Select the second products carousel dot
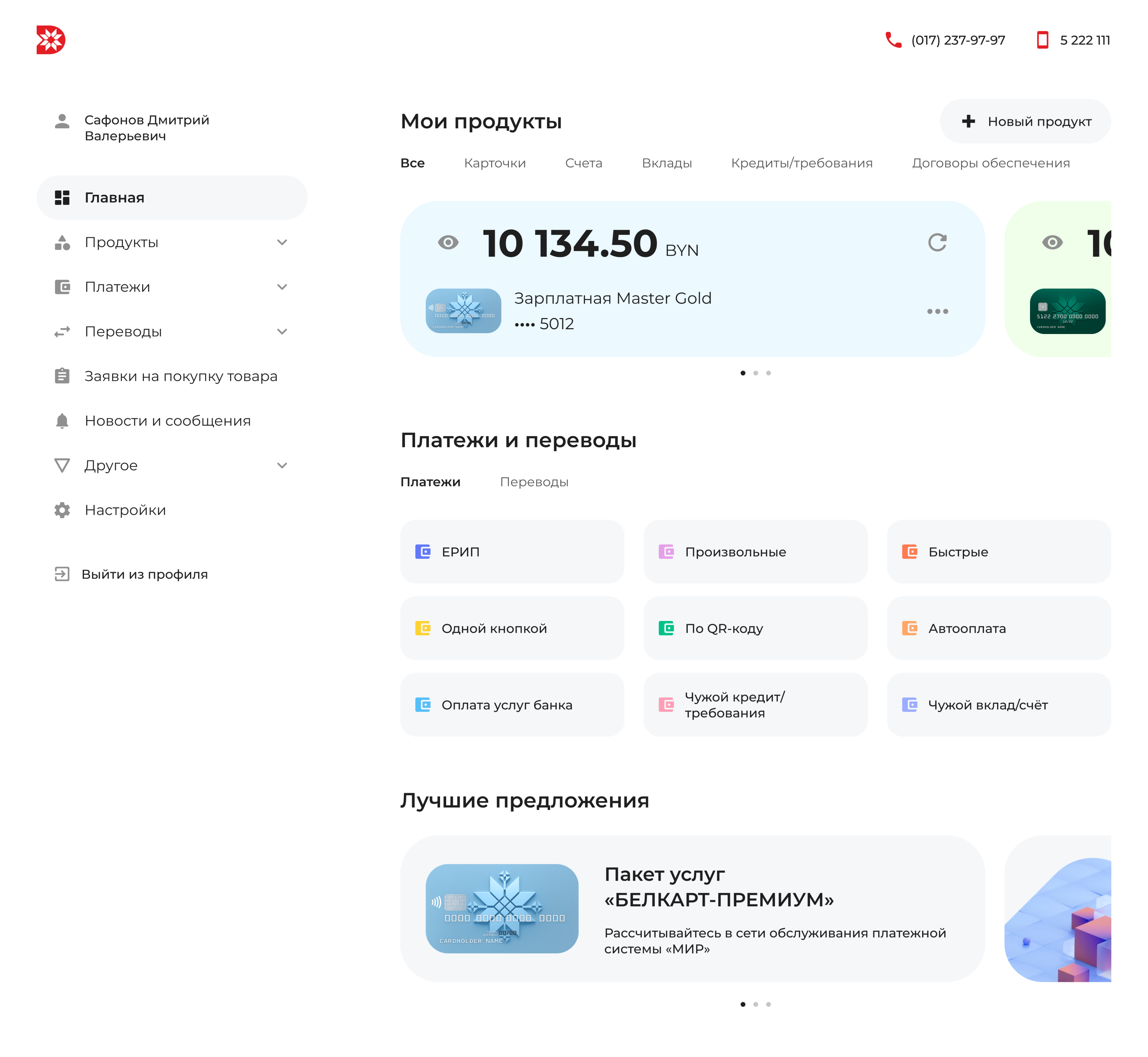Screen dimensions: 1148x1057 click(756, 373)
